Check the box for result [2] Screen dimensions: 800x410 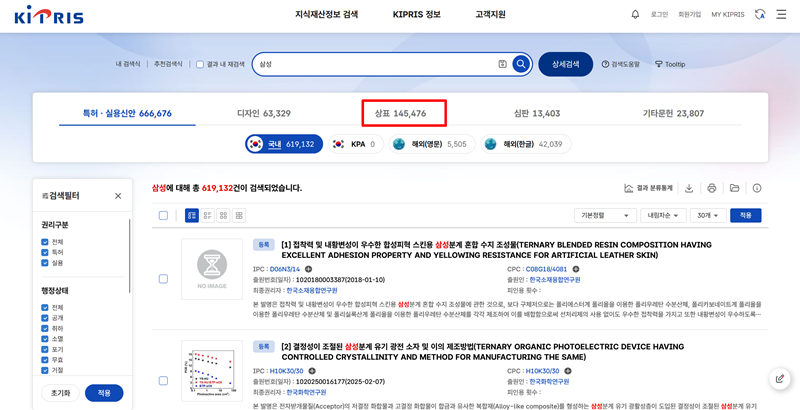[163, 380]
